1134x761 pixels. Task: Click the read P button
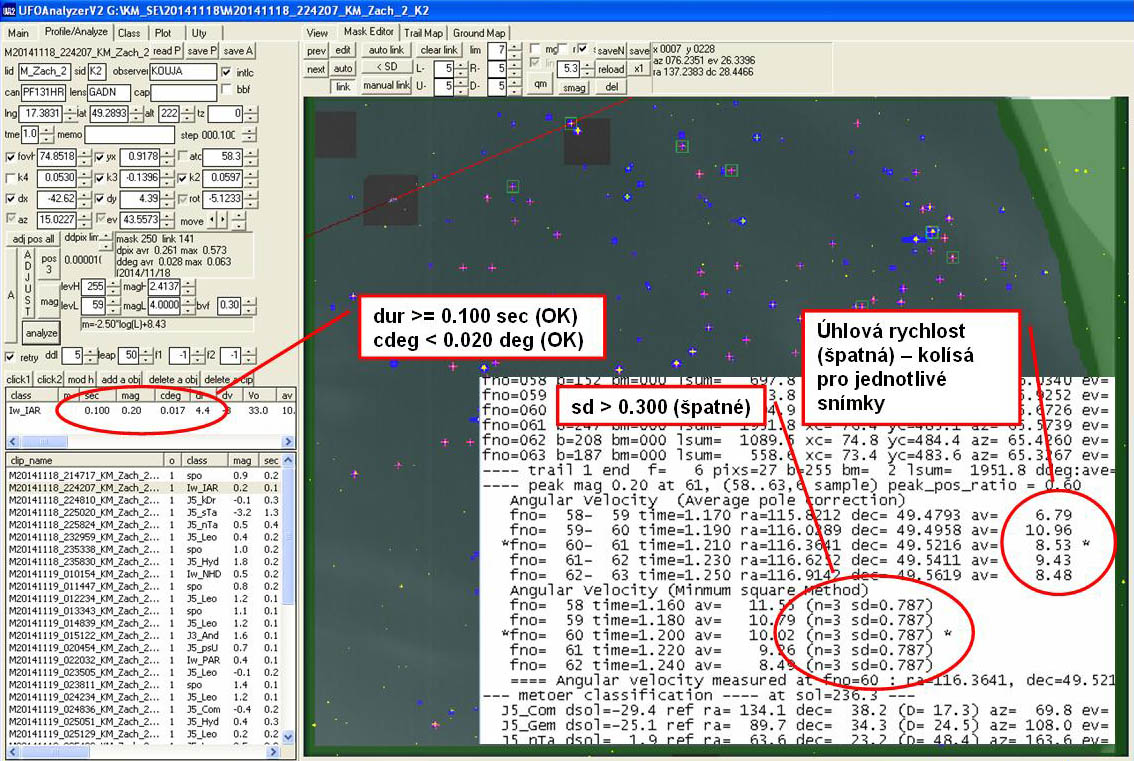coord(166,51)
